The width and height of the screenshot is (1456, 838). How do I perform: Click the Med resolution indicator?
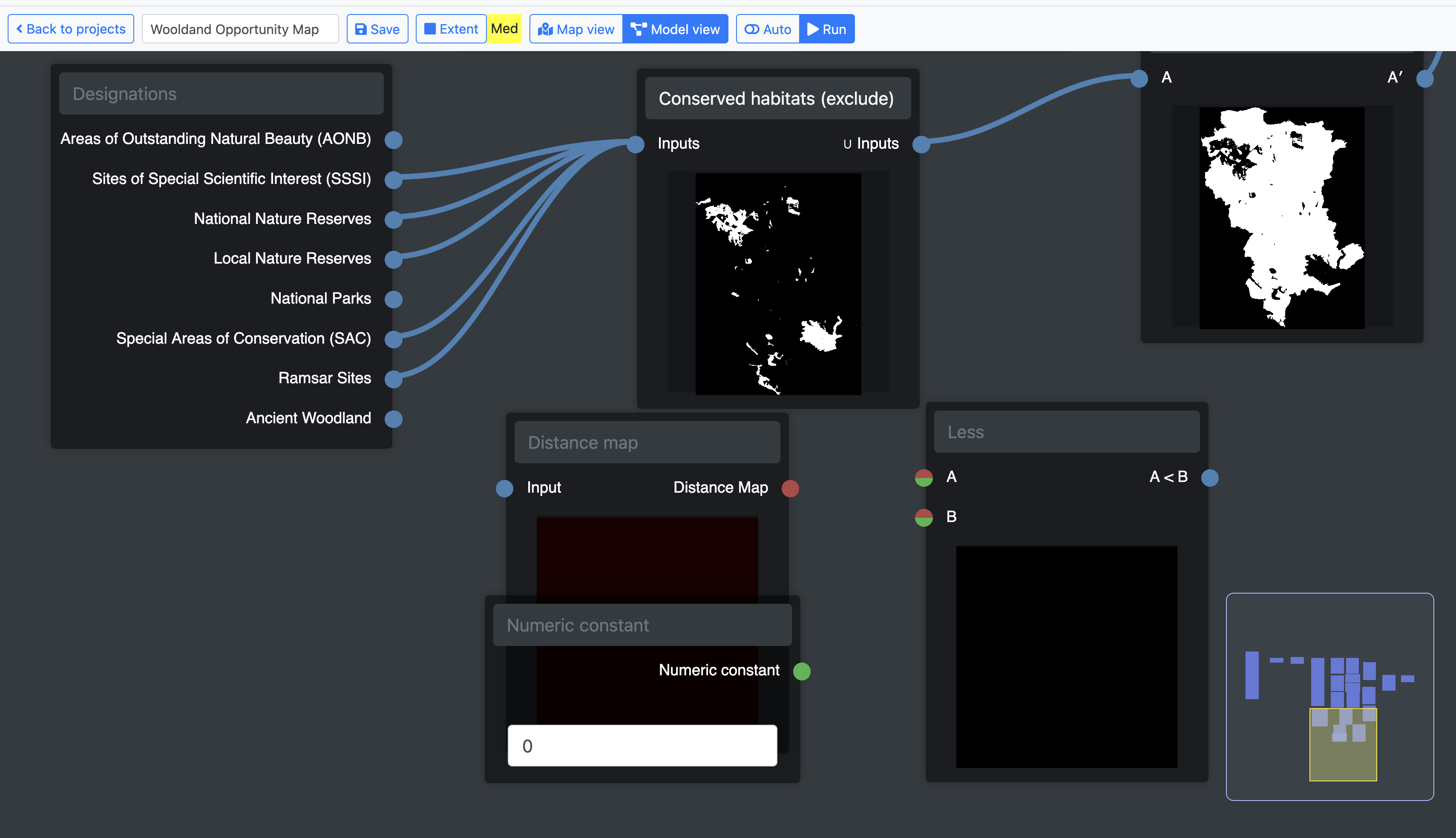pos(504,29)
